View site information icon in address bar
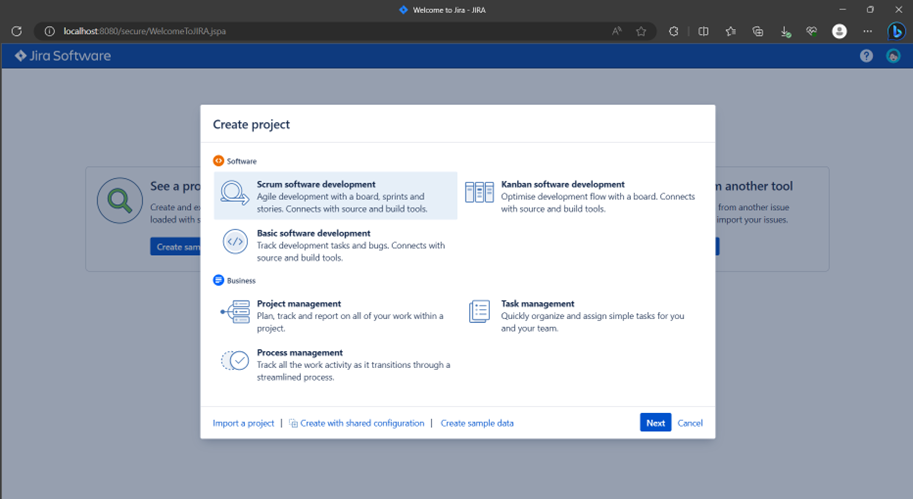The height and width of the screenshot is (499, 913). (50, 31)
